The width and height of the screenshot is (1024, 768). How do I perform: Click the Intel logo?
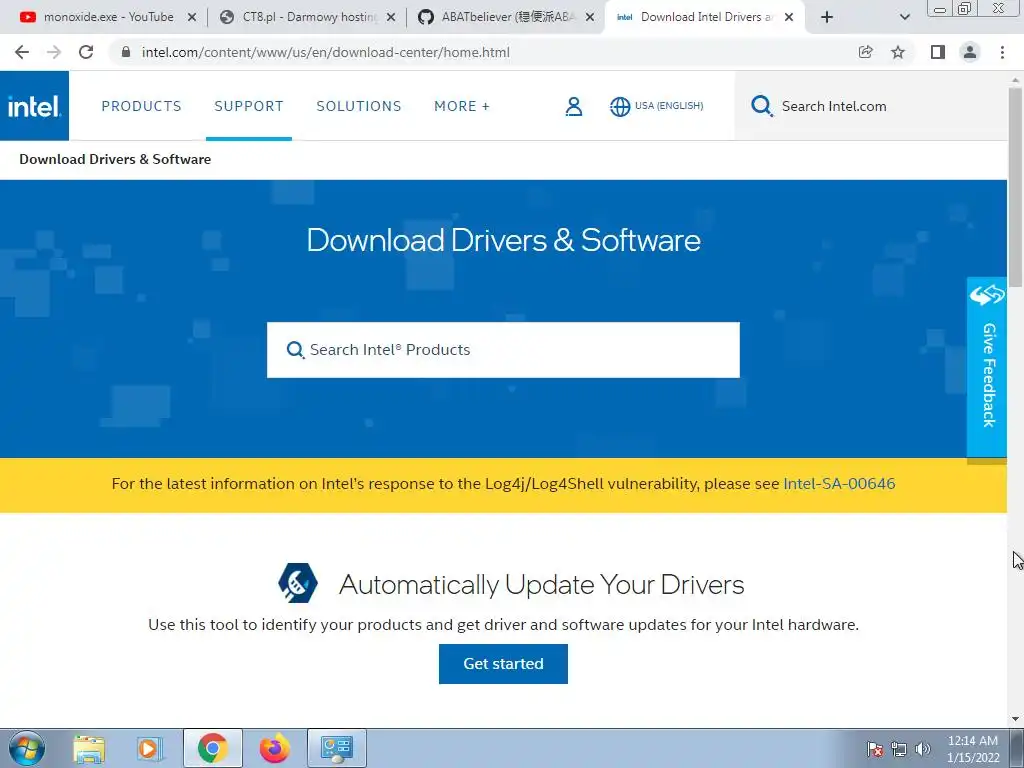pos(34,106)
